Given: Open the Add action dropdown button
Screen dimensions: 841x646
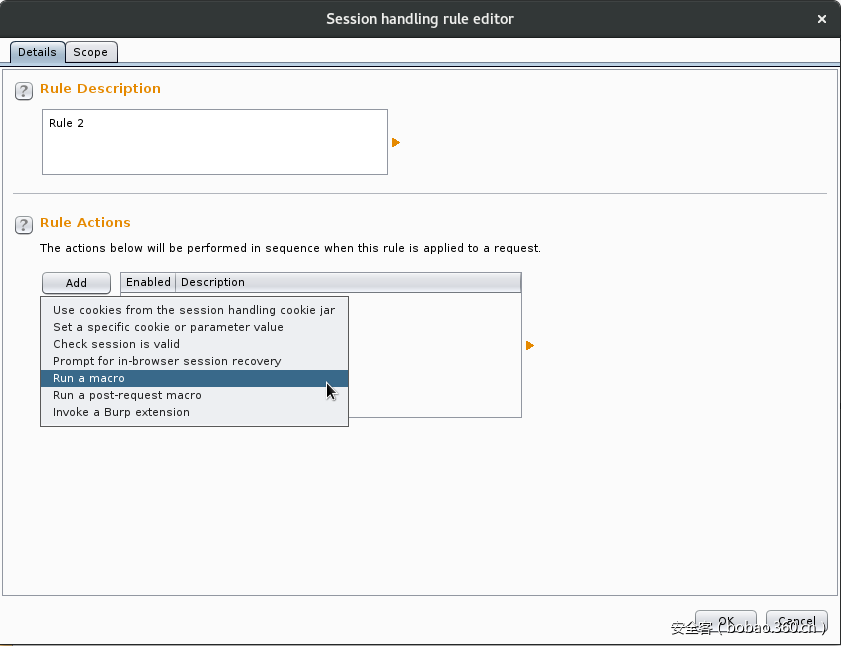Looking at the screenshot, I should coord(76,283).
